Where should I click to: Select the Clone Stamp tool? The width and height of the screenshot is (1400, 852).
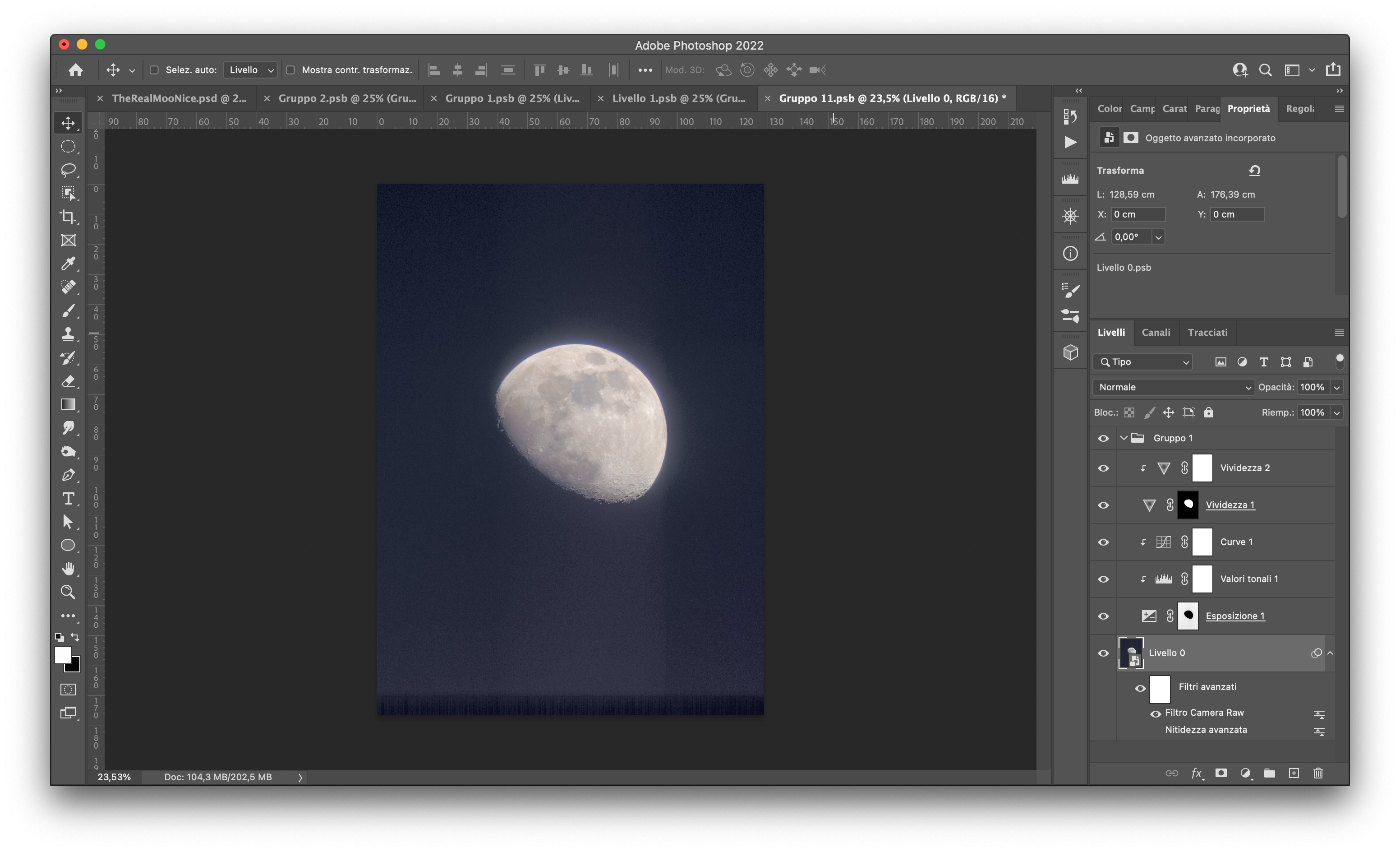(x=68, y=333)
